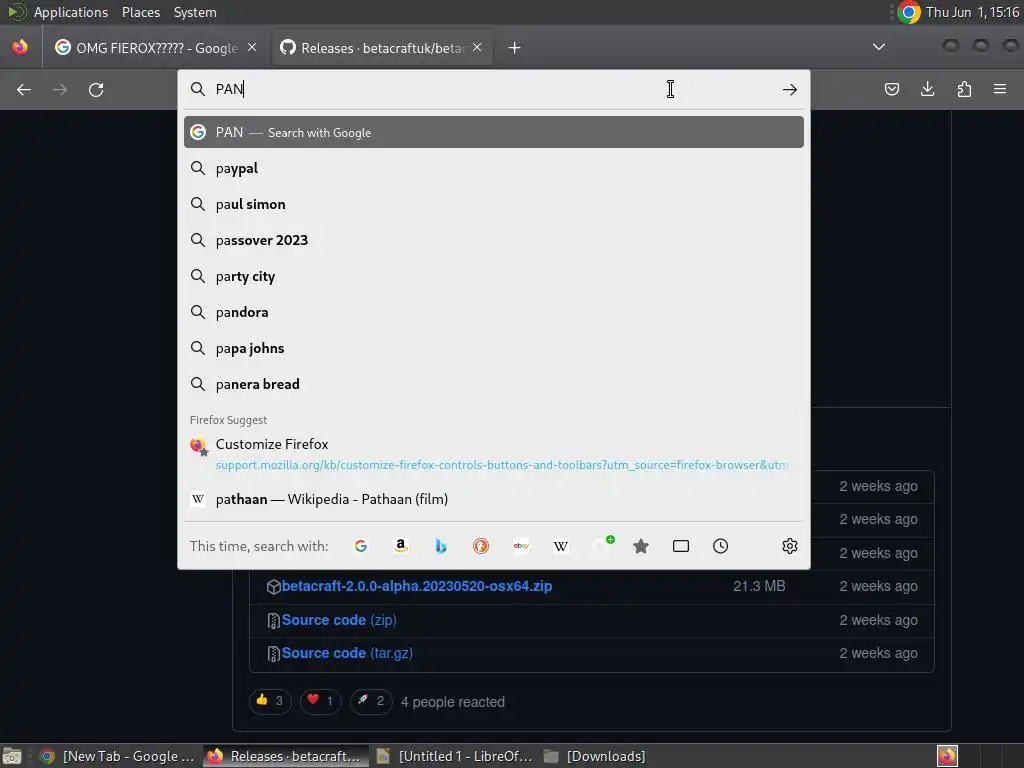Click the clock Thu Jun 1 15:16
This screenshot has height=768, width=1024.
pyautogui.click(x=972, y=12)
